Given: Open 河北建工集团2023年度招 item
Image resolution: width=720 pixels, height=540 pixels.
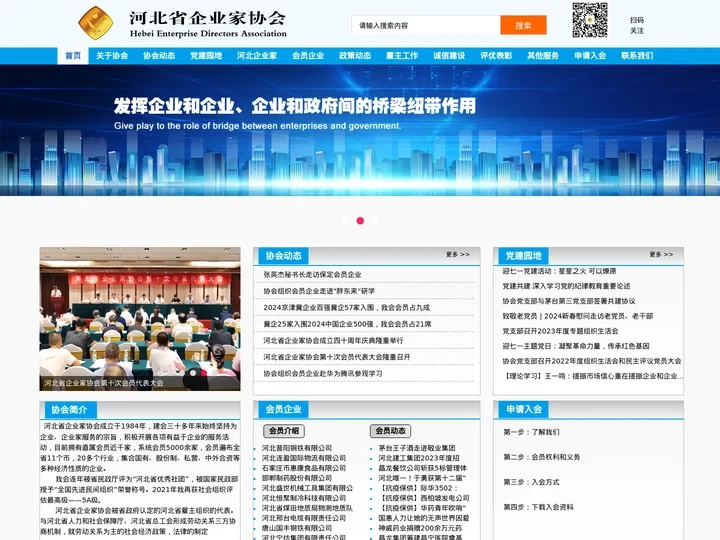Looking at the screenshot, I should (x=419, y=458).
